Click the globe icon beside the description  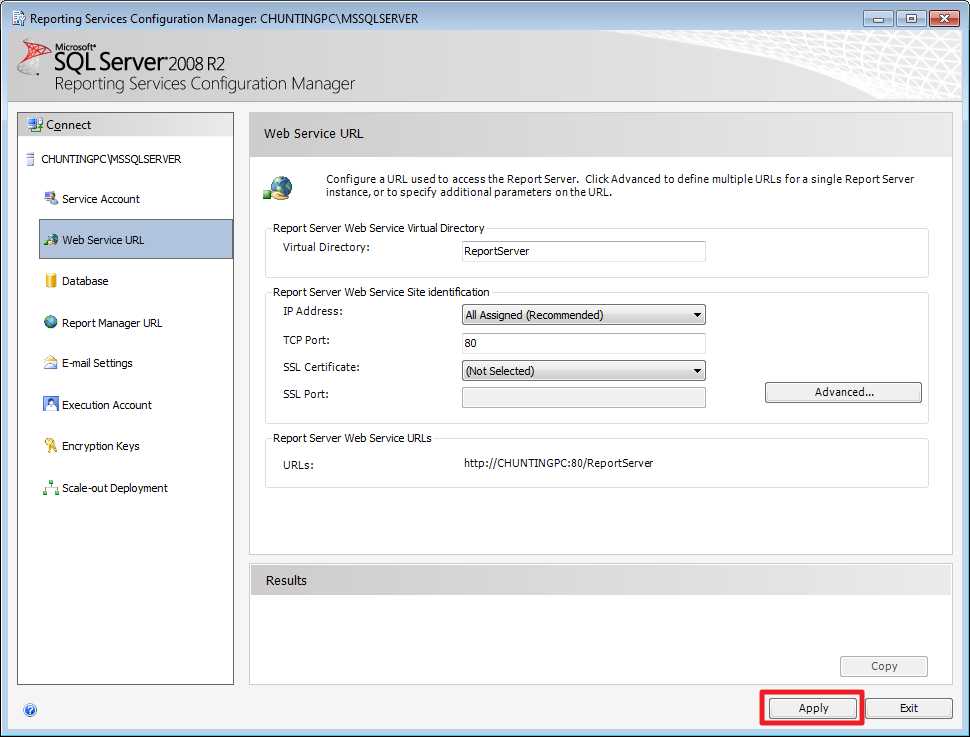click(x=278, y=187)
